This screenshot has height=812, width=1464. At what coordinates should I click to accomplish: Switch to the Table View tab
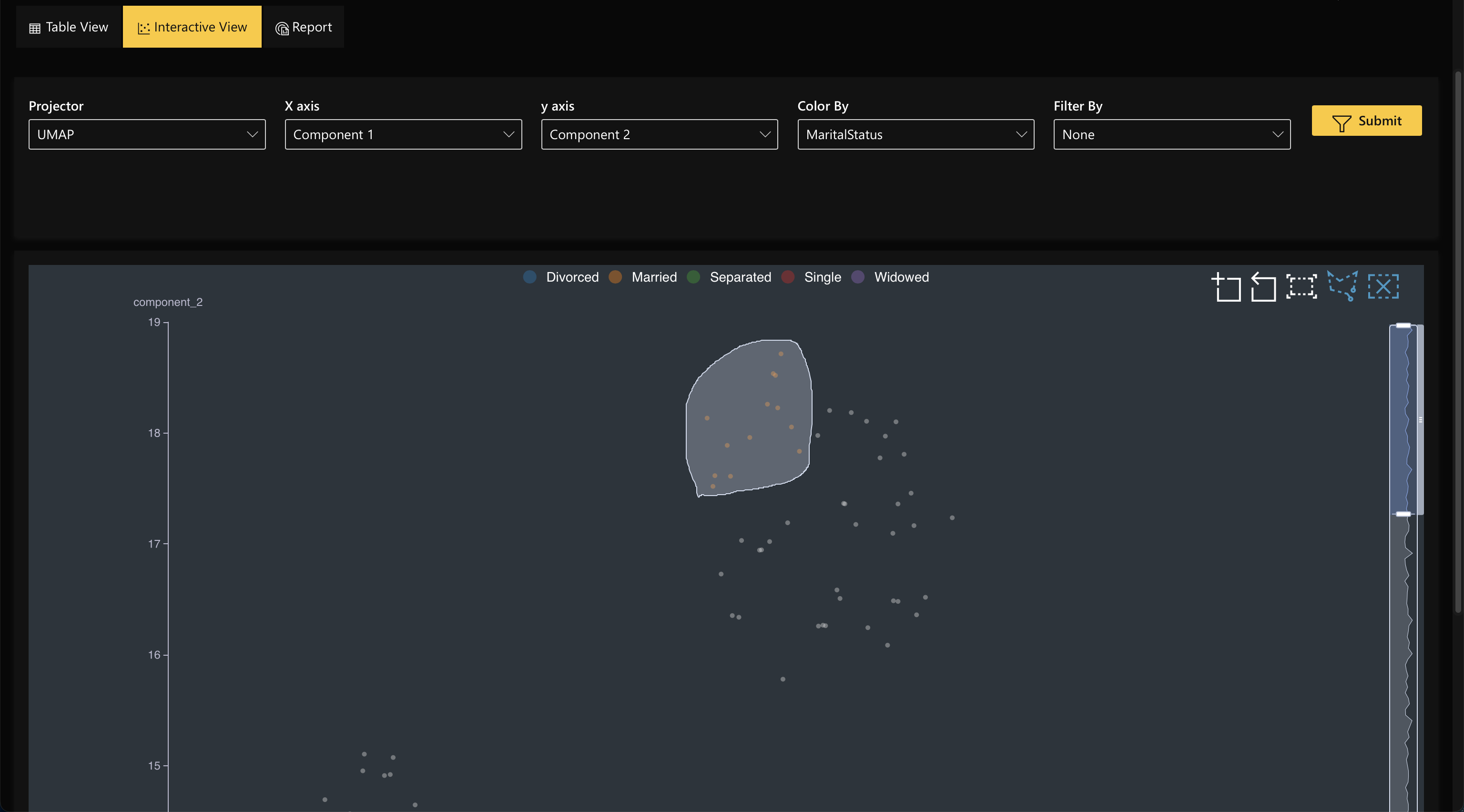click(69, 27)
